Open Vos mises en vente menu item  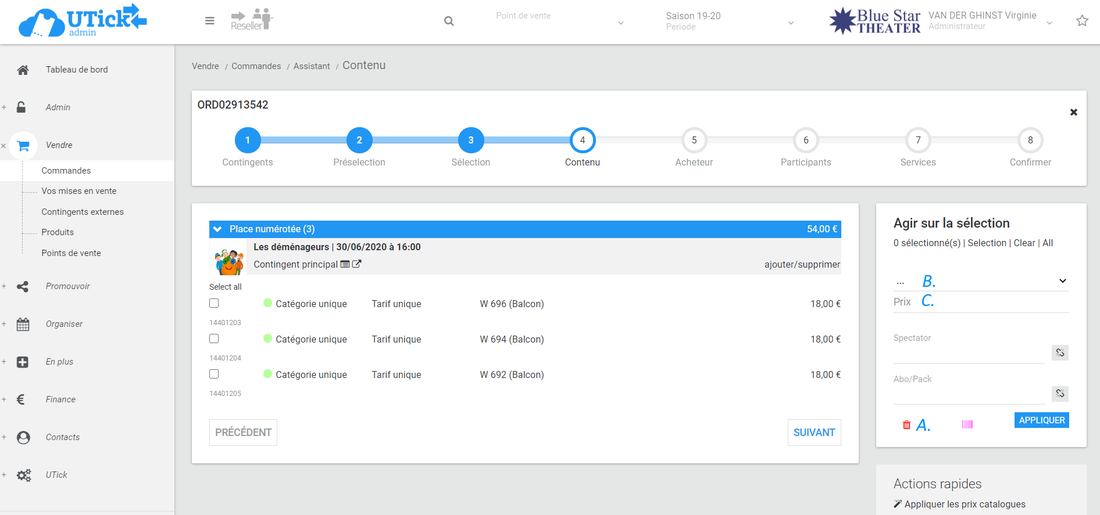click(78, 191)
